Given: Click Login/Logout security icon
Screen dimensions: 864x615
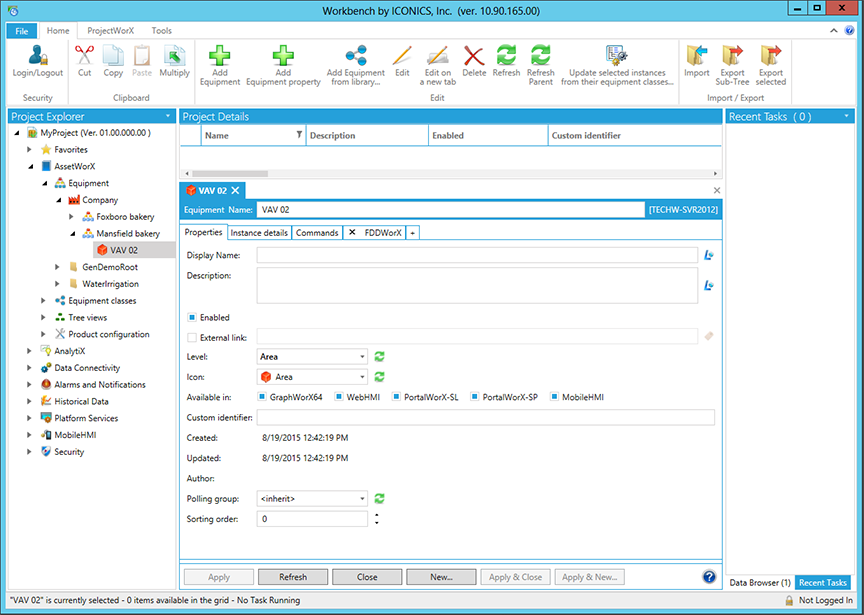Looking at the screenshot, I should tap(38, 58).
